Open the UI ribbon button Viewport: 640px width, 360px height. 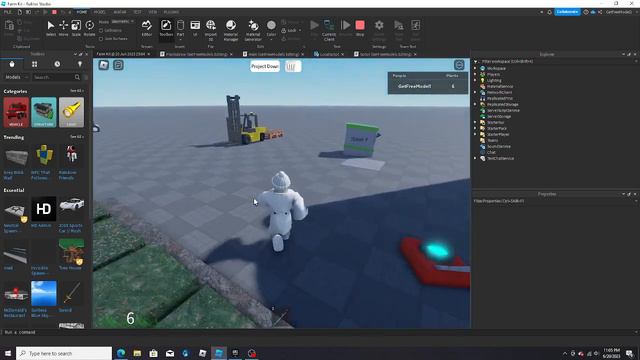point(195,28)
